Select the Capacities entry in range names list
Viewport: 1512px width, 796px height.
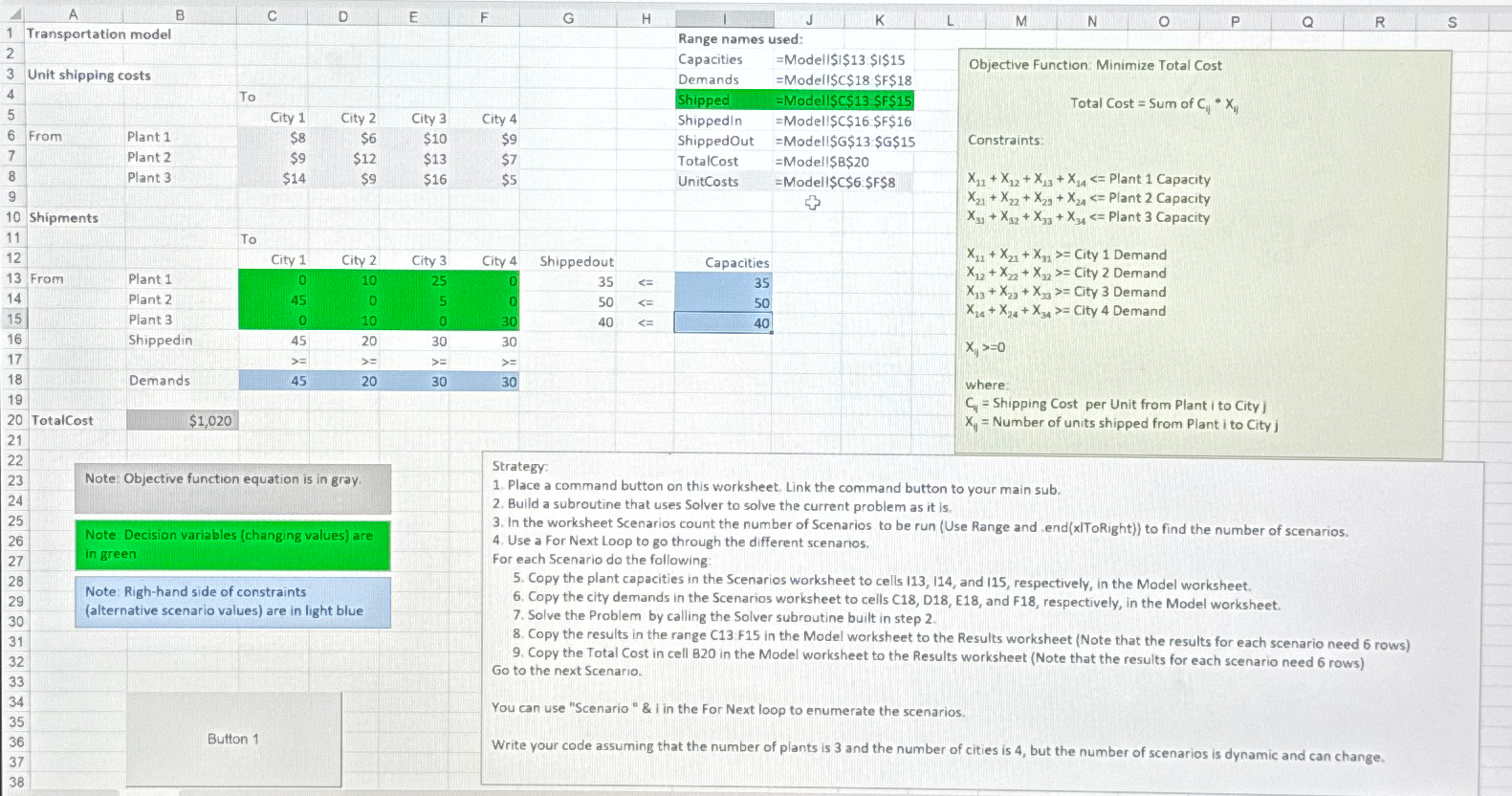click(711, 59)
